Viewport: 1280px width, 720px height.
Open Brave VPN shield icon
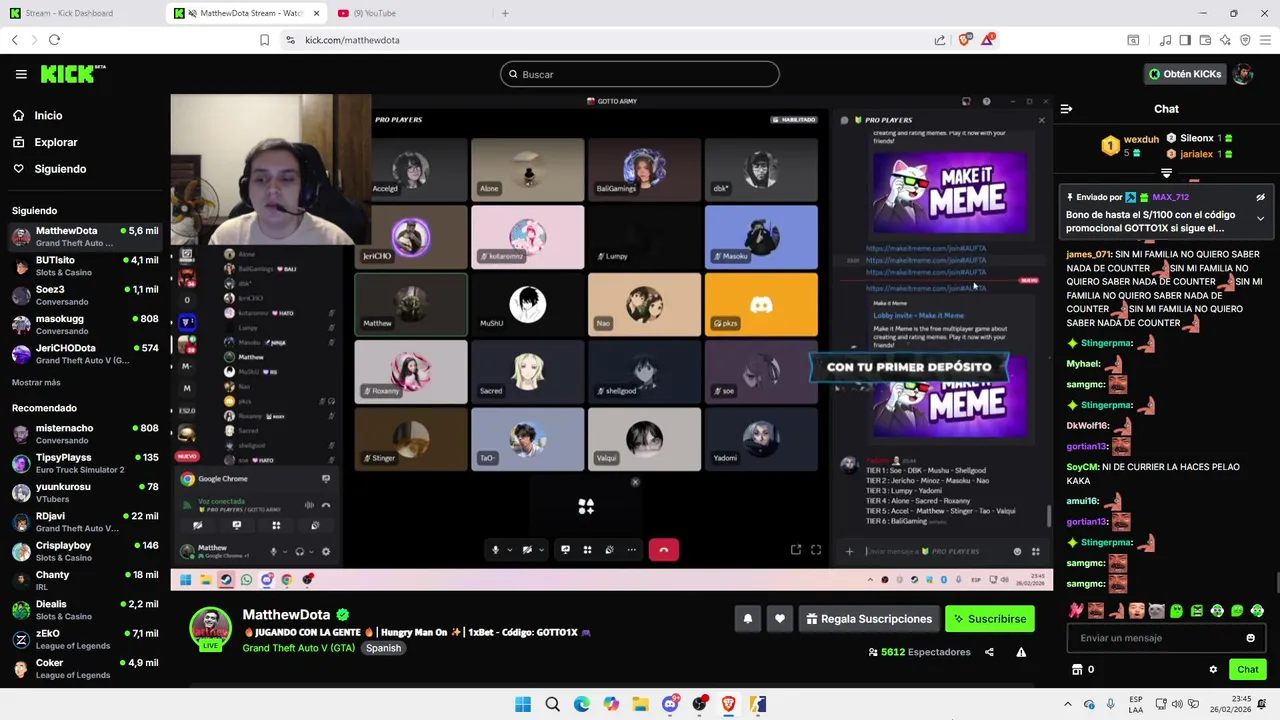click(x=1245, y=40)
